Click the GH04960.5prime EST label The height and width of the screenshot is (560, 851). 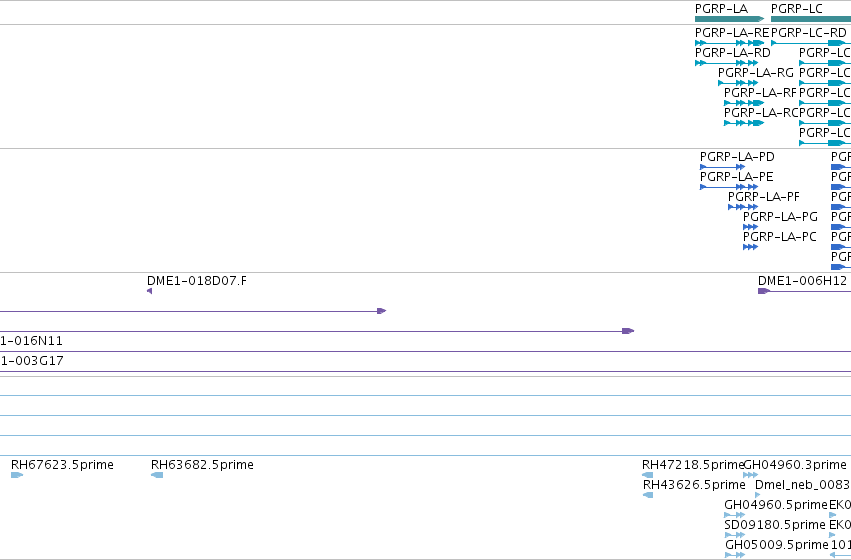coord(776,505)
